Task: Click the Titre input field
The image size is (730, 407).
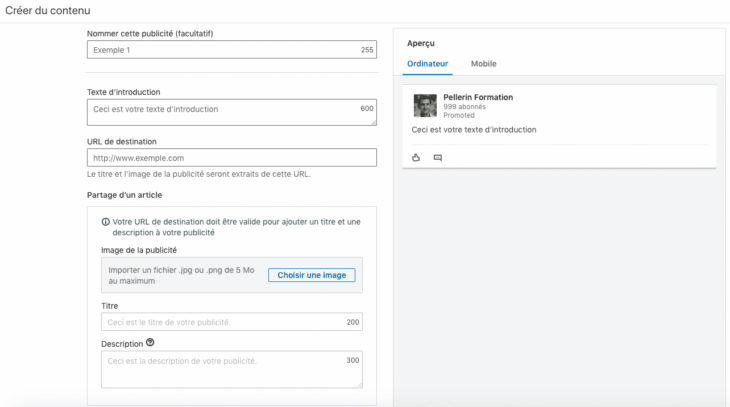Action: (x=220, y=322)
